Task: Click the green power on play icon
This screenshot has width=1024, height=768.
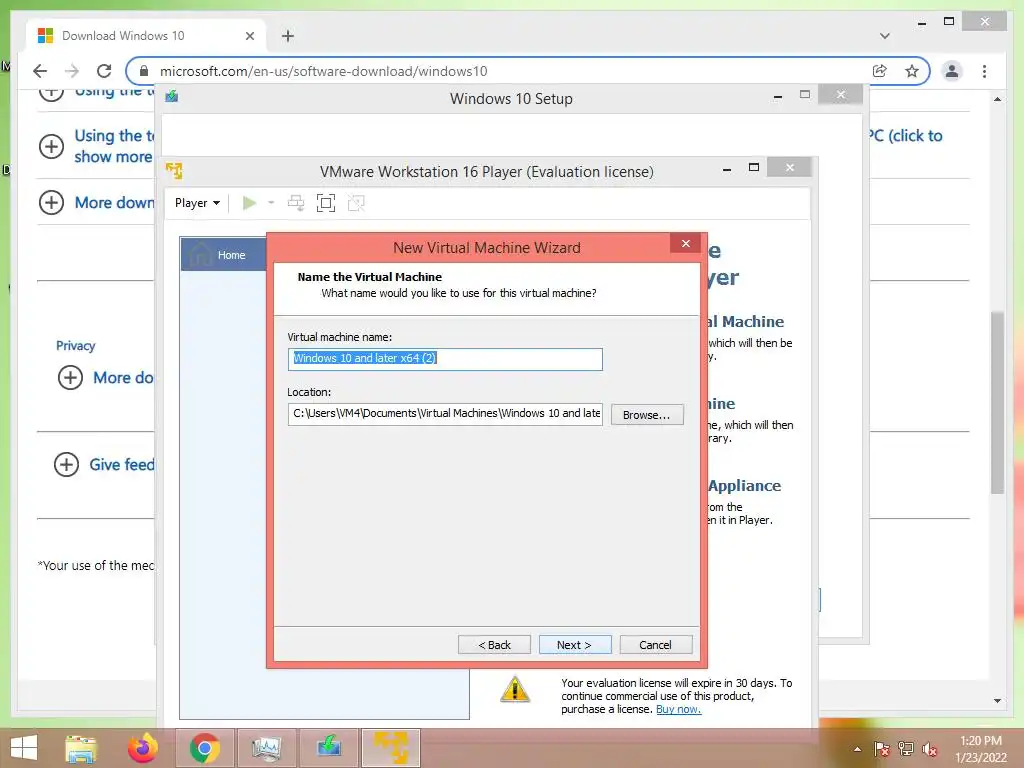Action: click(249, 203)
